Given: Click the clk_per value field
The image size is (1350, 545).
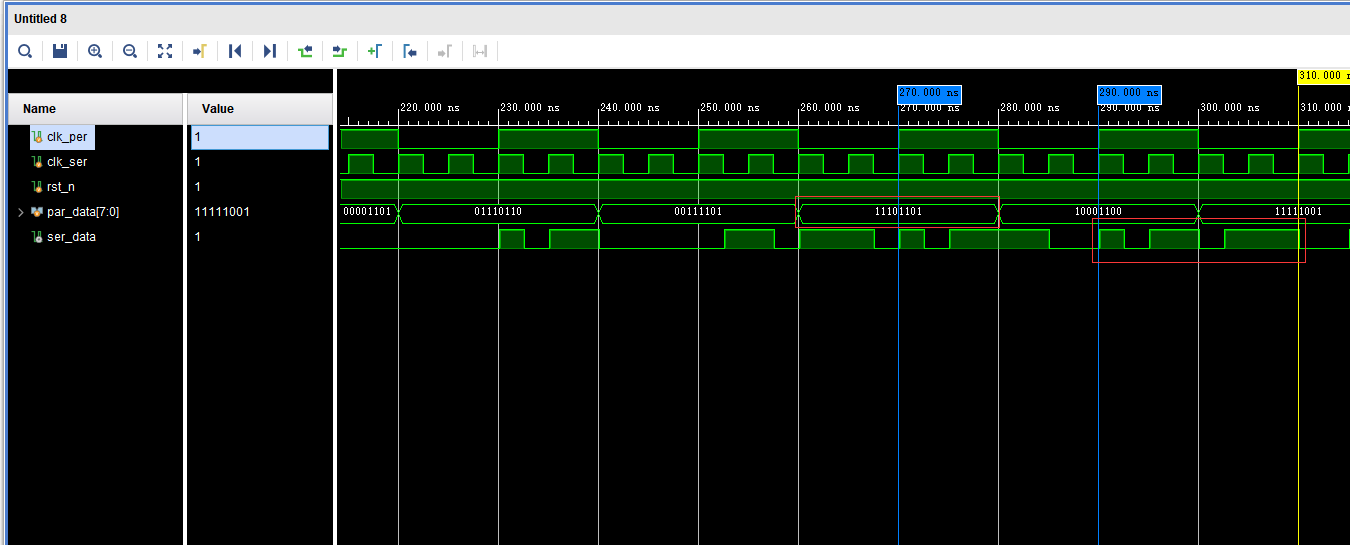Looking at the screenshot, I should pyautogui.click(x=260, y=137).
